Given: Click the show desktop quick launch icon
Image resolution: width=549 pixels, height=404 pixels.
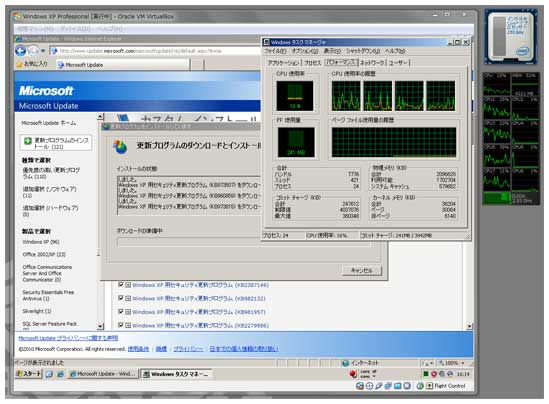Looking at the screenshot, I should 49,374.
